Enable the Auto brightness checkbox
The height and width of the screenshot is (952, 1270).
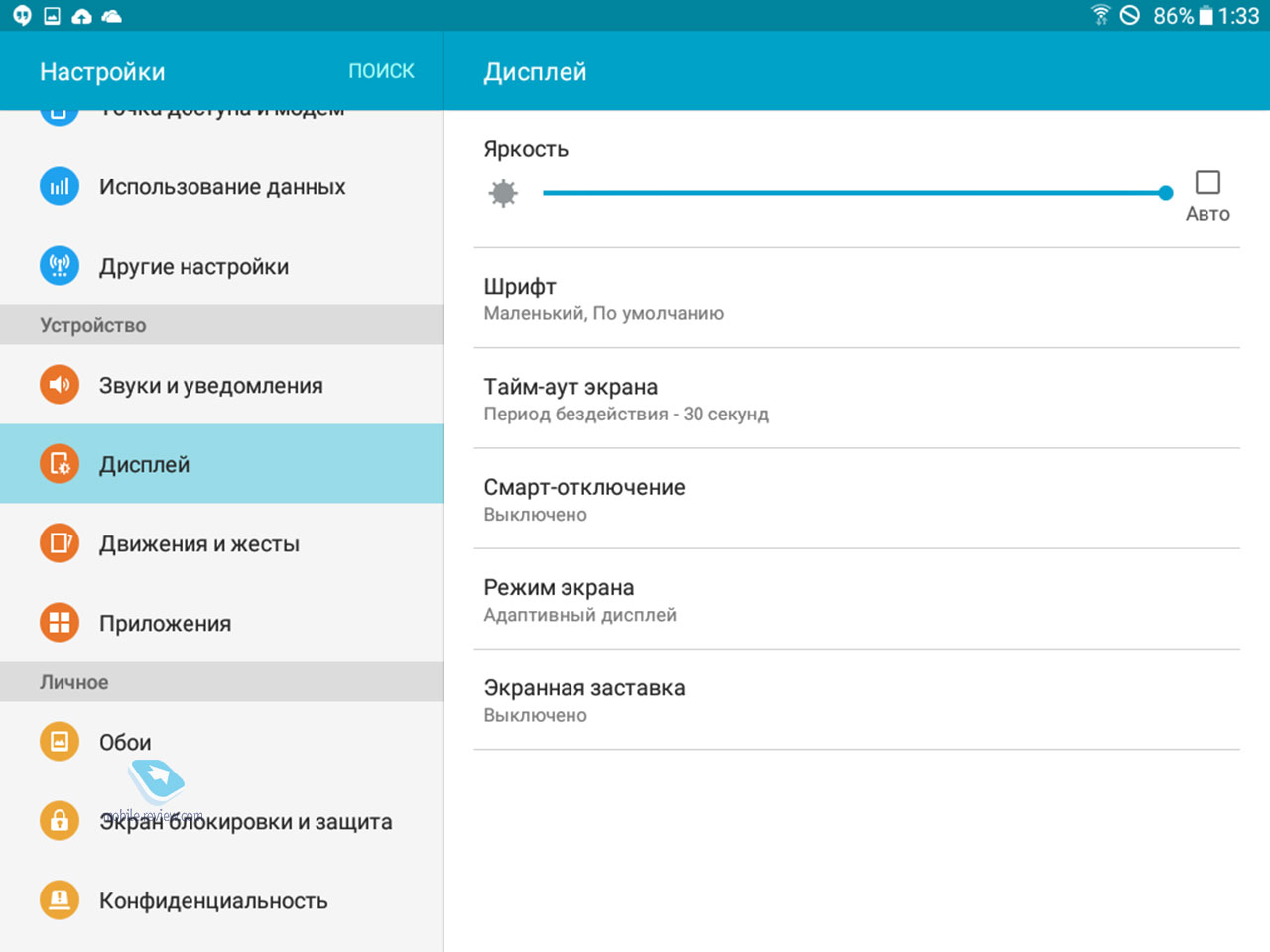coord(1207,182)
